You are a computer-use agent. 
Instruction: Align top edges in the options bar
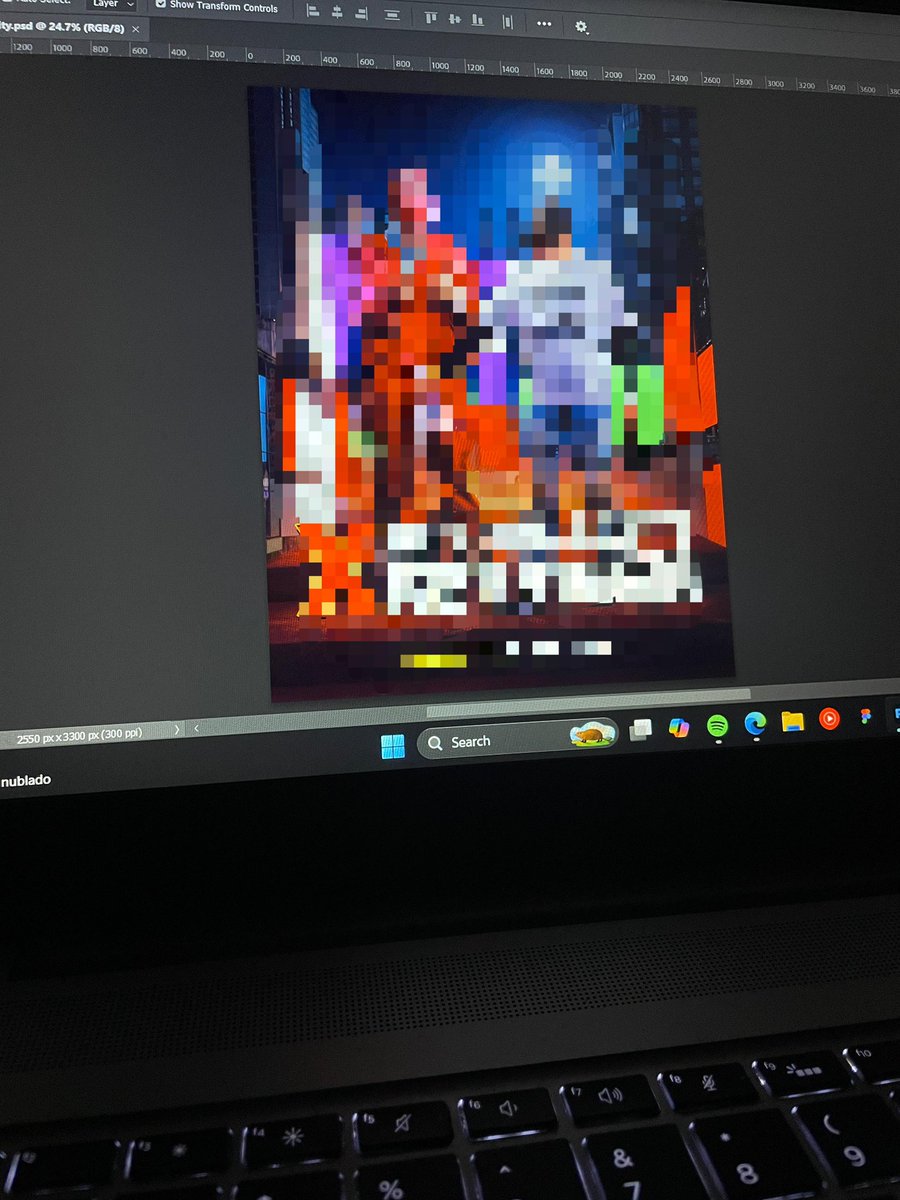(x=431, y=17)
